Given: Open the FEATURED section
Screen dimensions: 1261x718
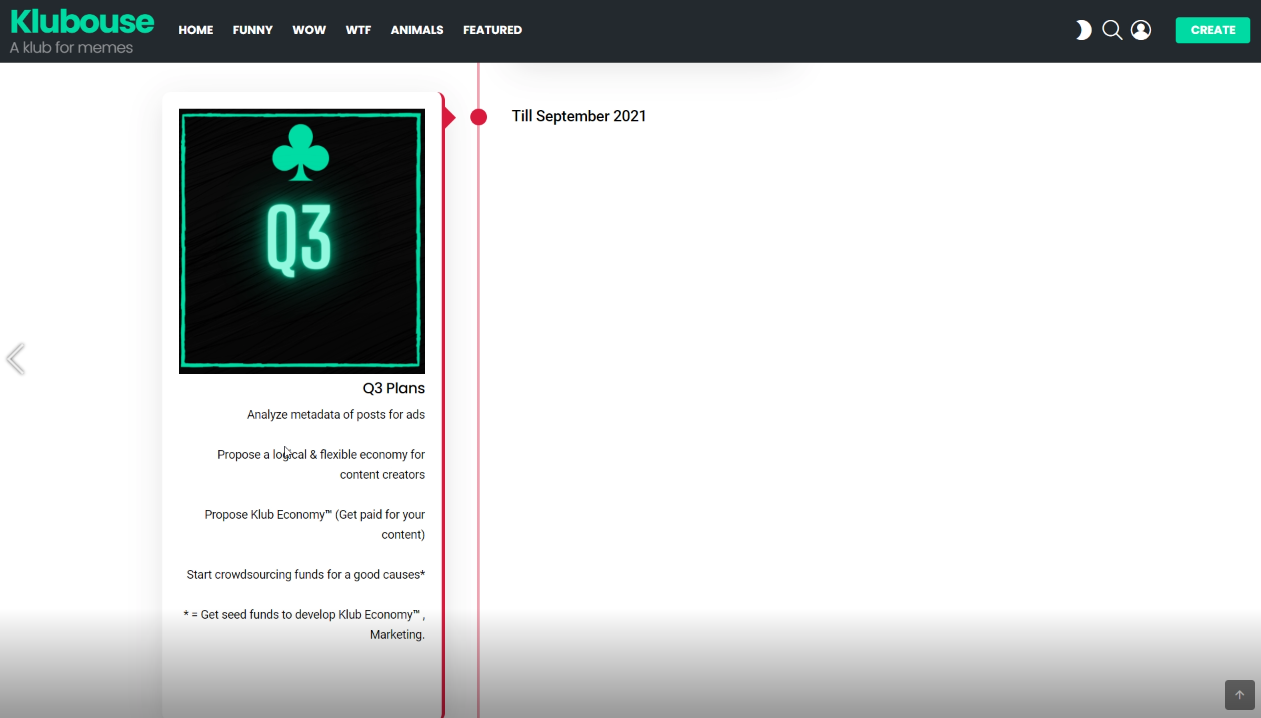Looking at the screenshot, I should [x=492, y=30].
